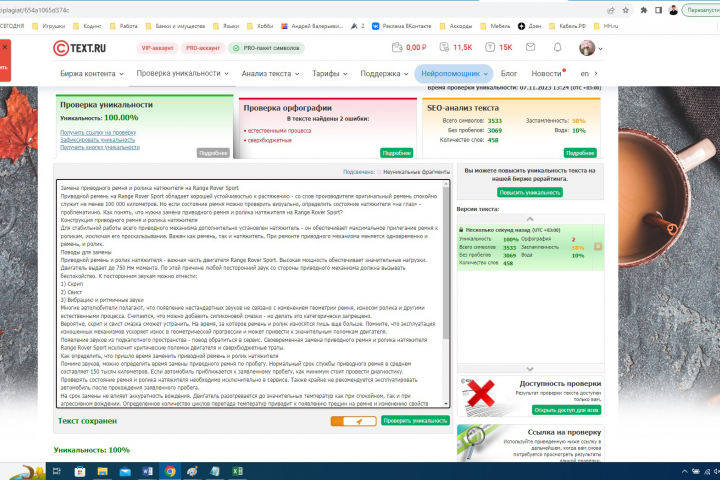
Task: Delete the saved text version with orange X
Action: [598, 247]
